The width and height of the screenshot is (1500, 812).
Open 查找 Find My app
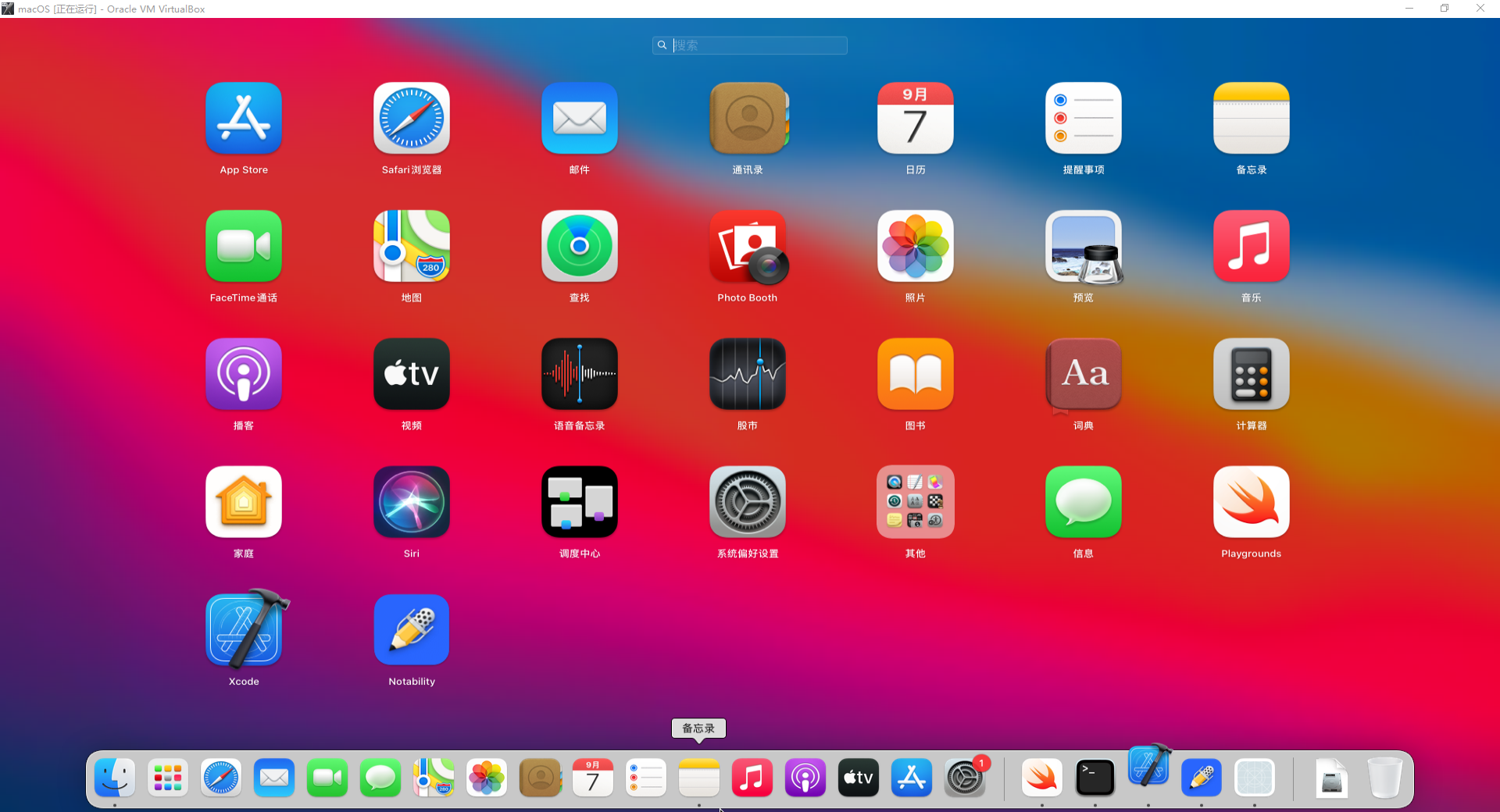click(580, 247)
